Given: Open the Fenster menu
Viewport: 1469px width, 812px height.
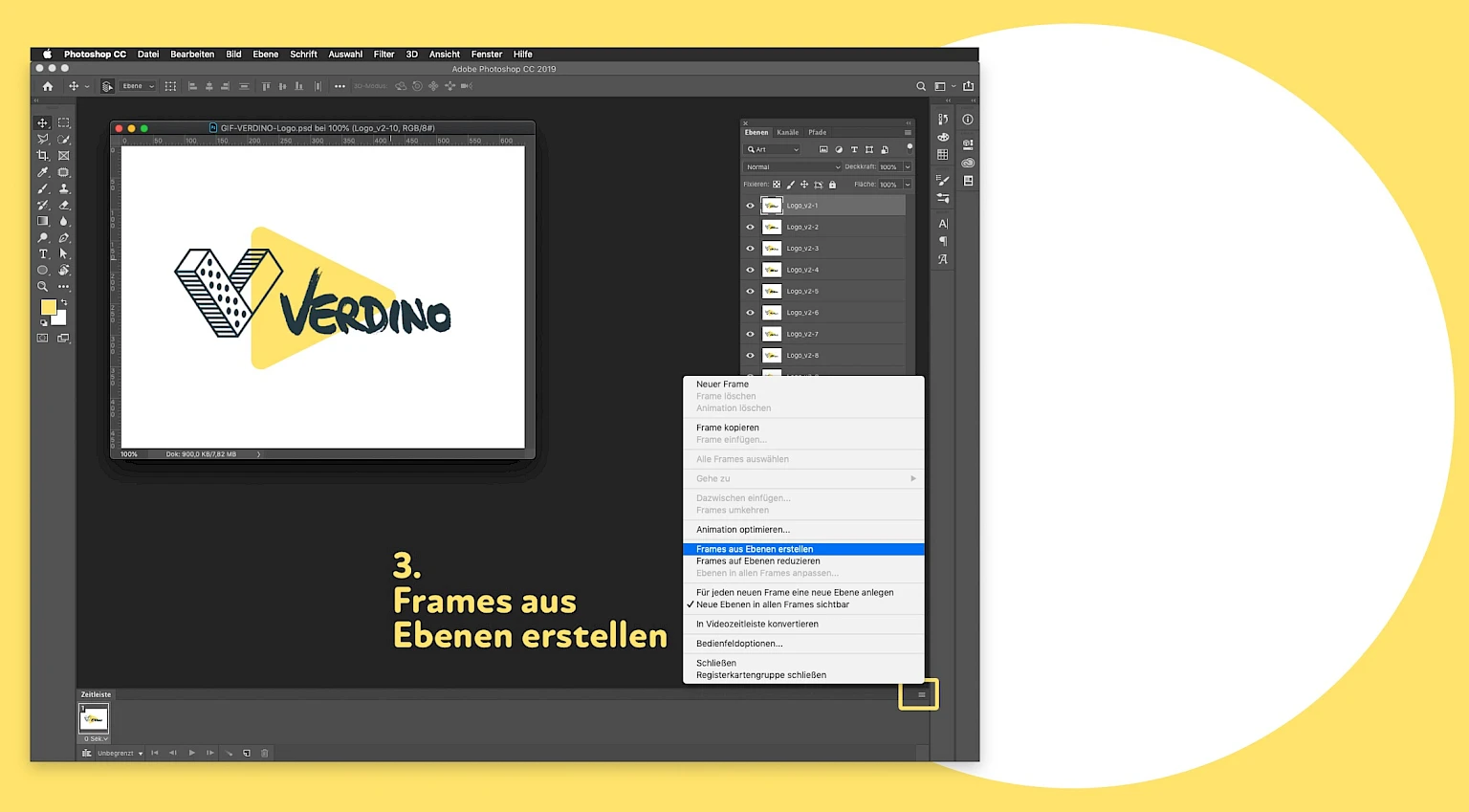Looking at the screenshot, I should (x=486, y=55).
